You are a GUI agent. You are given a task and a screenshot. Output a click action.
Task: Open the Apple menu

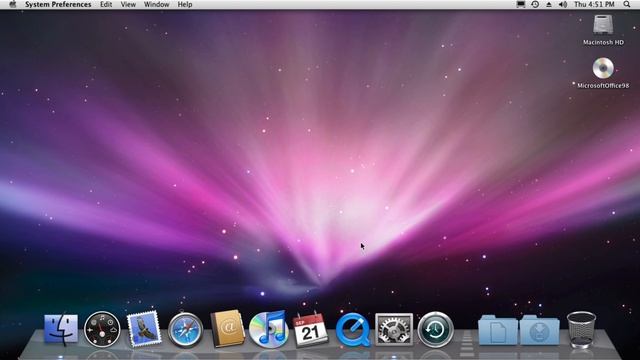(12, 4)
